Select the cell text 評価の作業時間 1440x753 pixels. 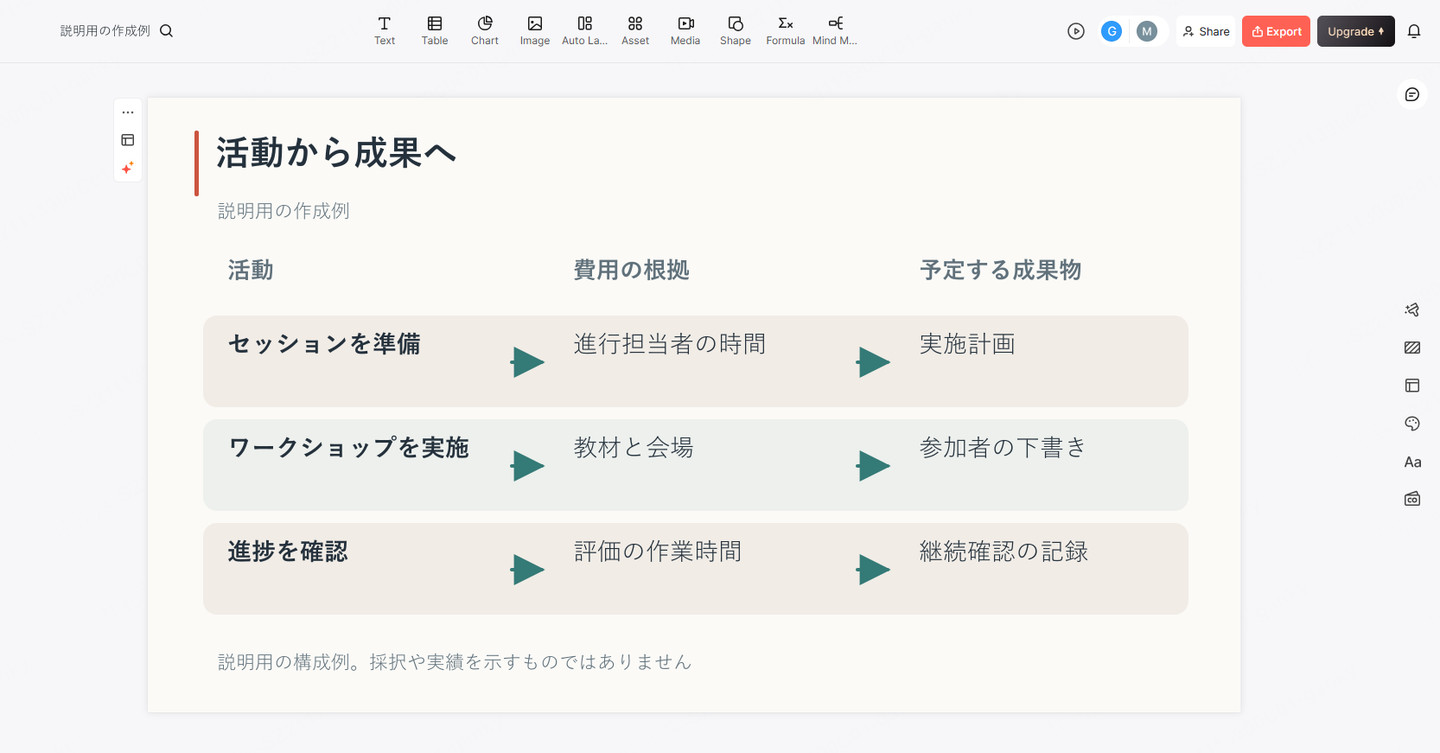(658, 551)
